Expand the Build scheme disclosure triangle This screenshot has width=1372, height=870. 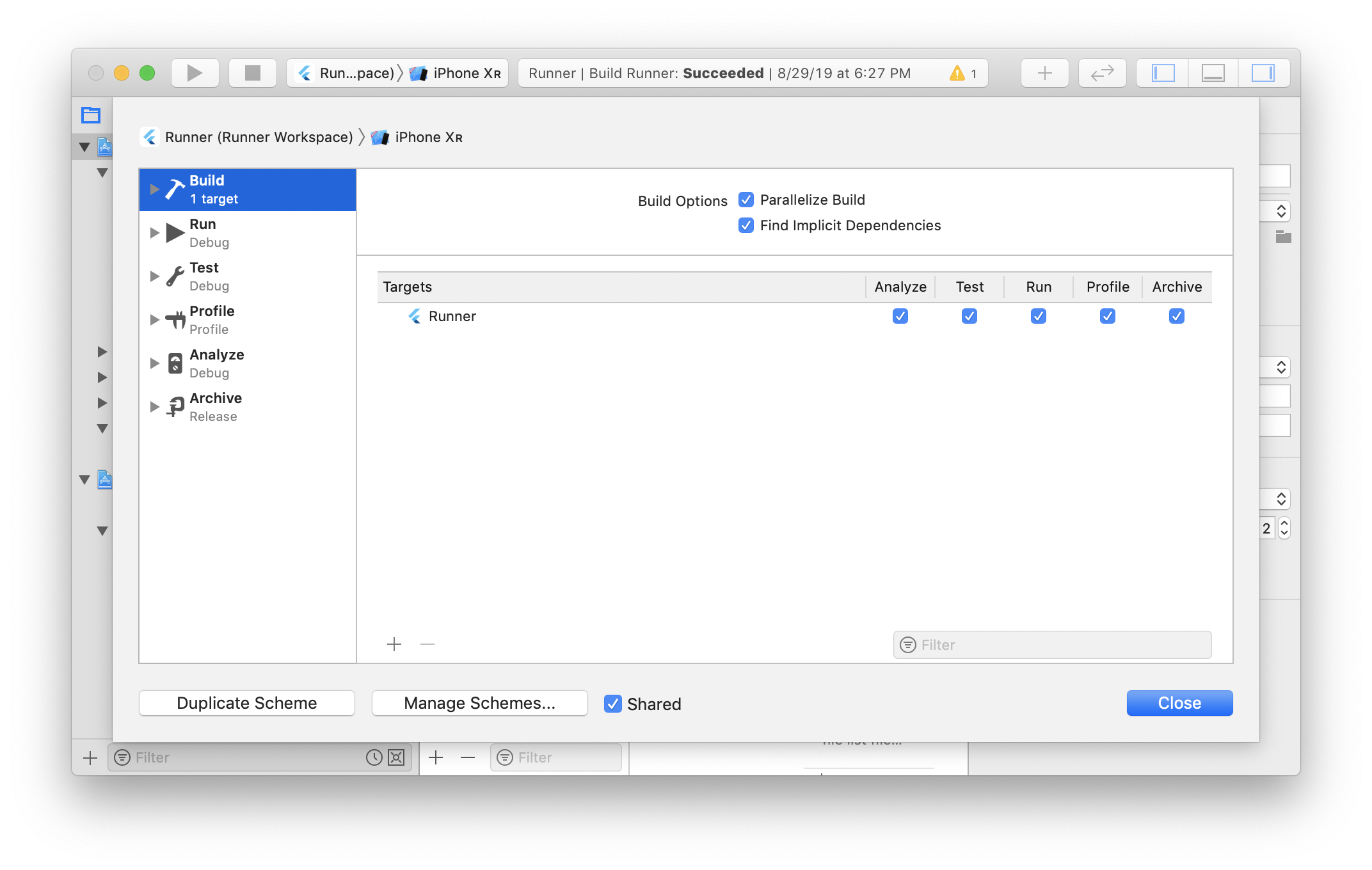(154, 189)
